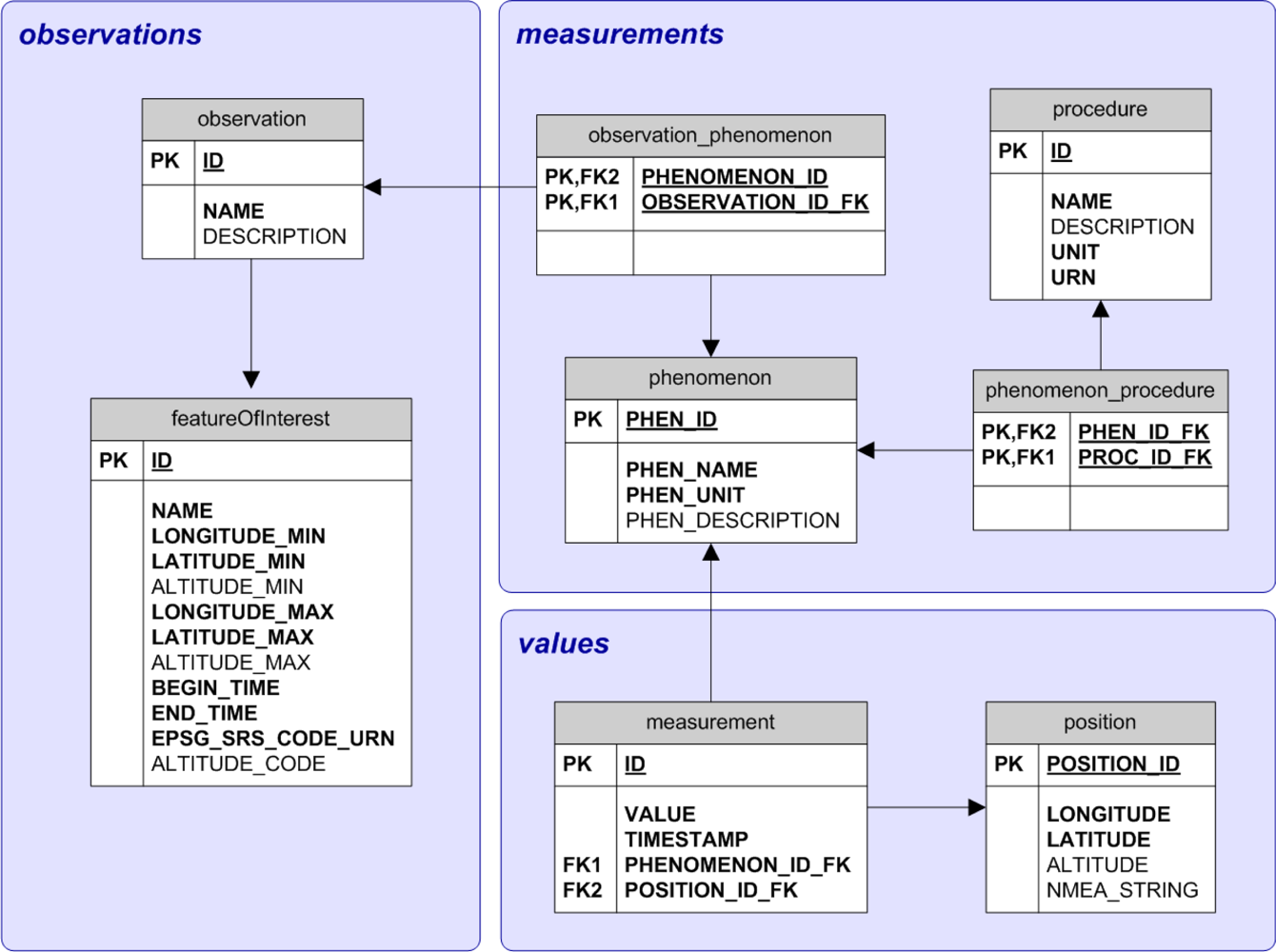This screenshot has height=952, width=1276.
Task: Click the measurement table title
Action: [x=710, y=723]
